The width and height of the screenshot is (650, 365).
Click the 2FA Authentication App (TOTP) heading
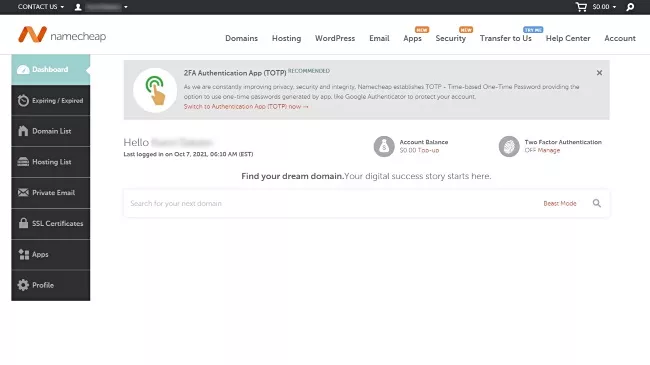[235, 73]
